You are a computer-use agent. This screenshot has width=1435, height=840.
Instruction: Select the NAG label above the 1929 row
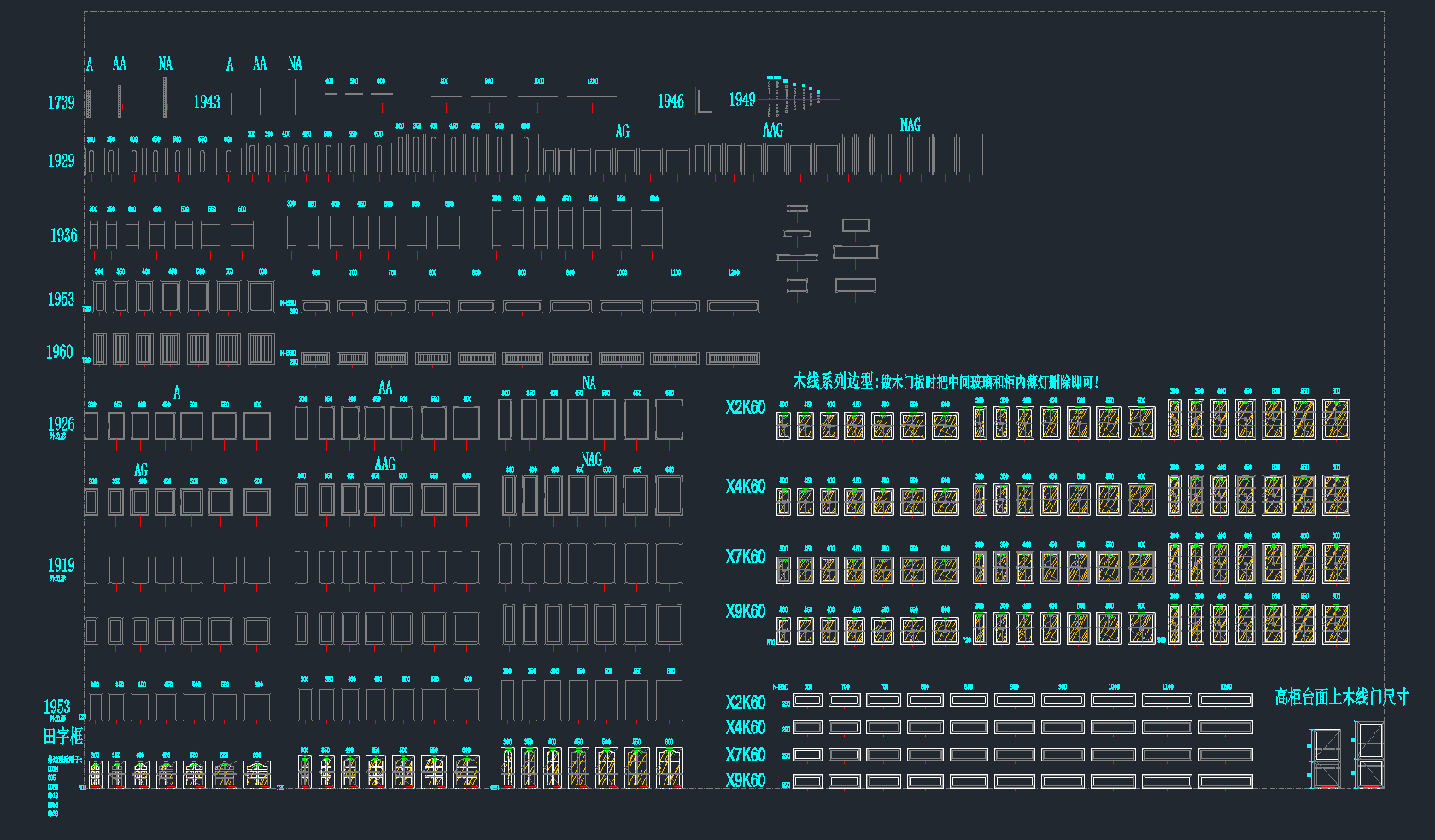tap(910, 125)
